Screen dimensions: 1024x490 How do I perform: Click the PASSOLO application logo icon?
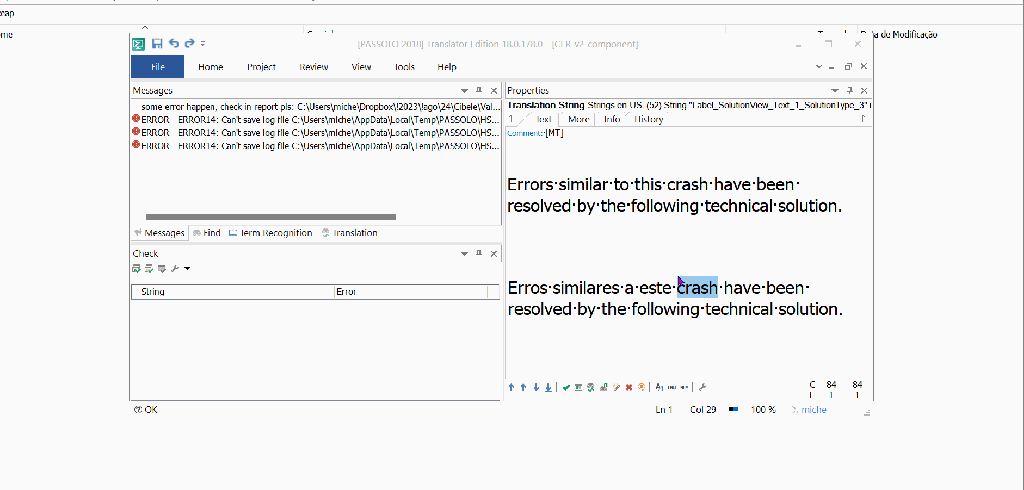[138, 44]
